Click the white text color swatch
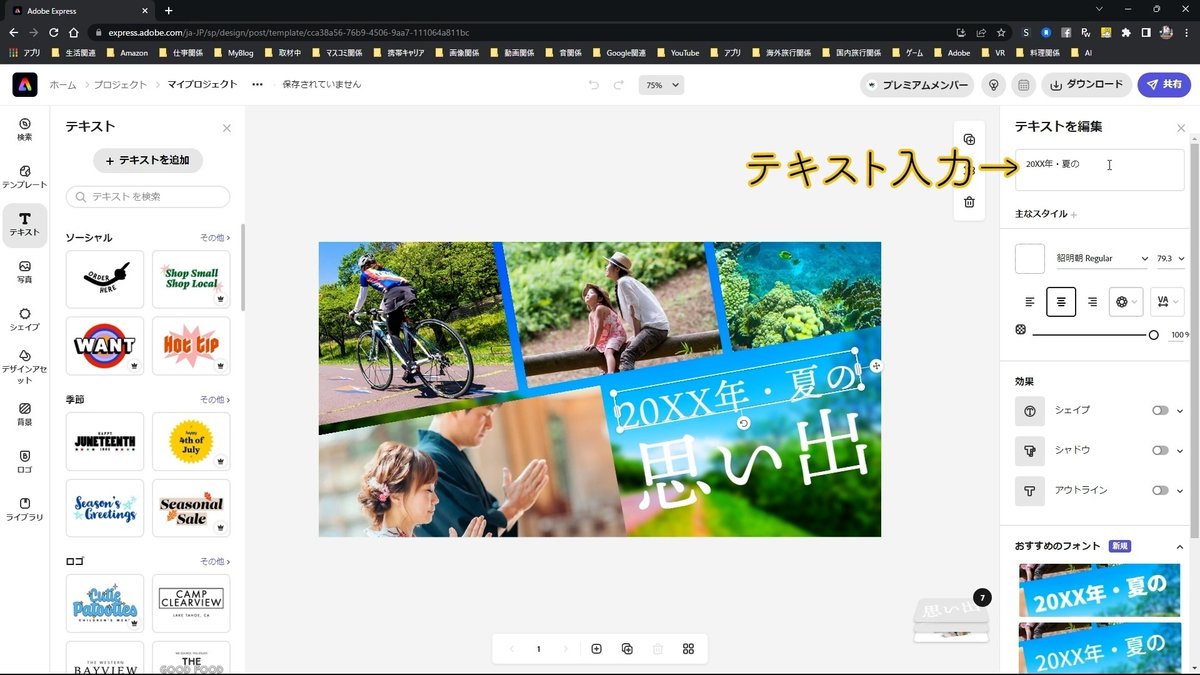 [x=1030, y=259]
